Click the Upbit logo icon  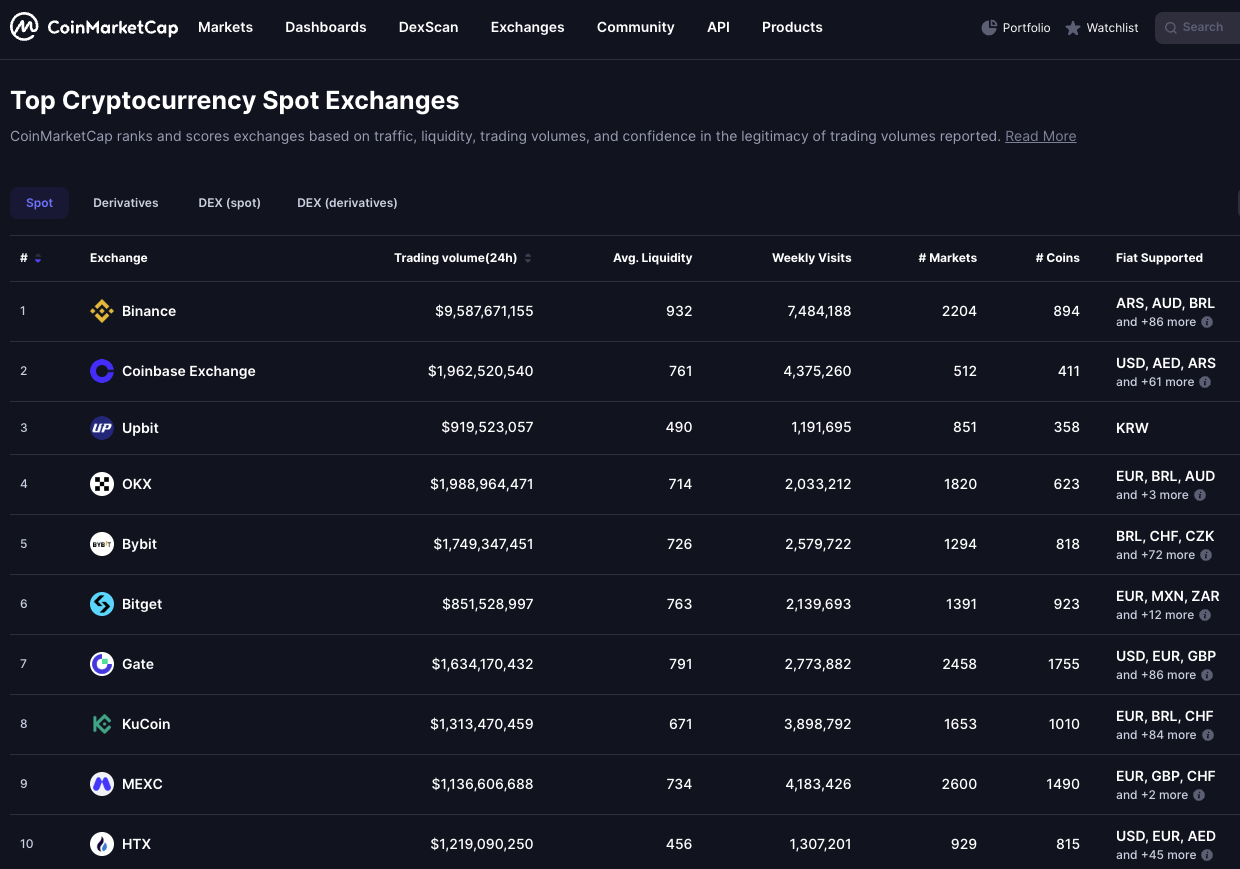point(102,428)
